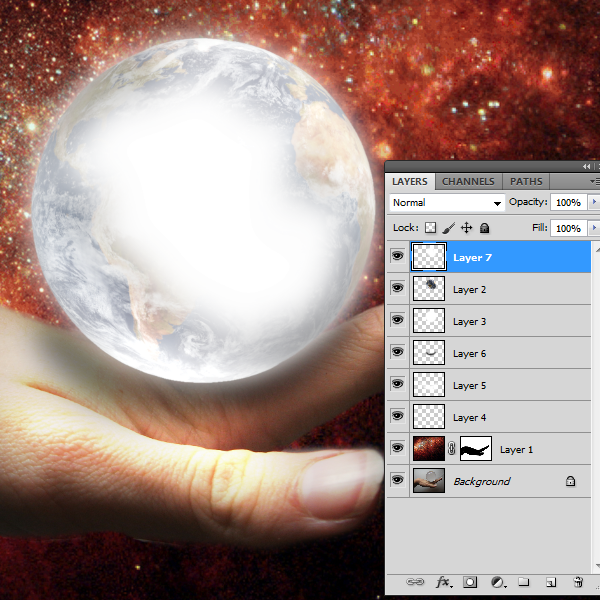600x600 pixels.
Task: Open the Normal blend mode dropdown
Action: point(447,202)
